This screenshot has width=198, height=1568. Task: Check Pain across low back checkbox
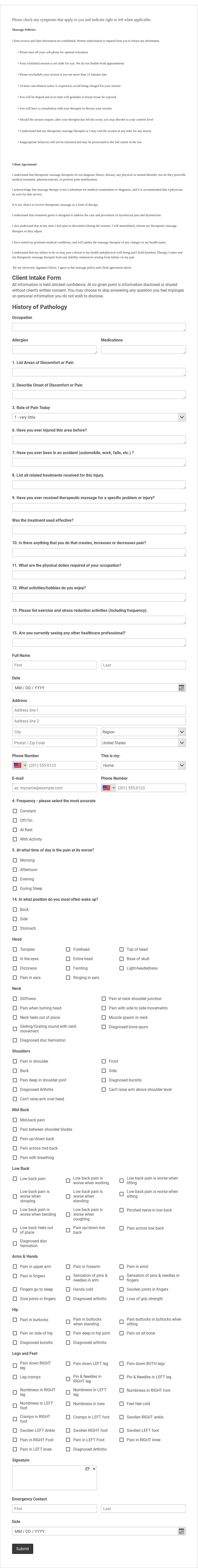pyautogui.click(x=122, y=1228)
